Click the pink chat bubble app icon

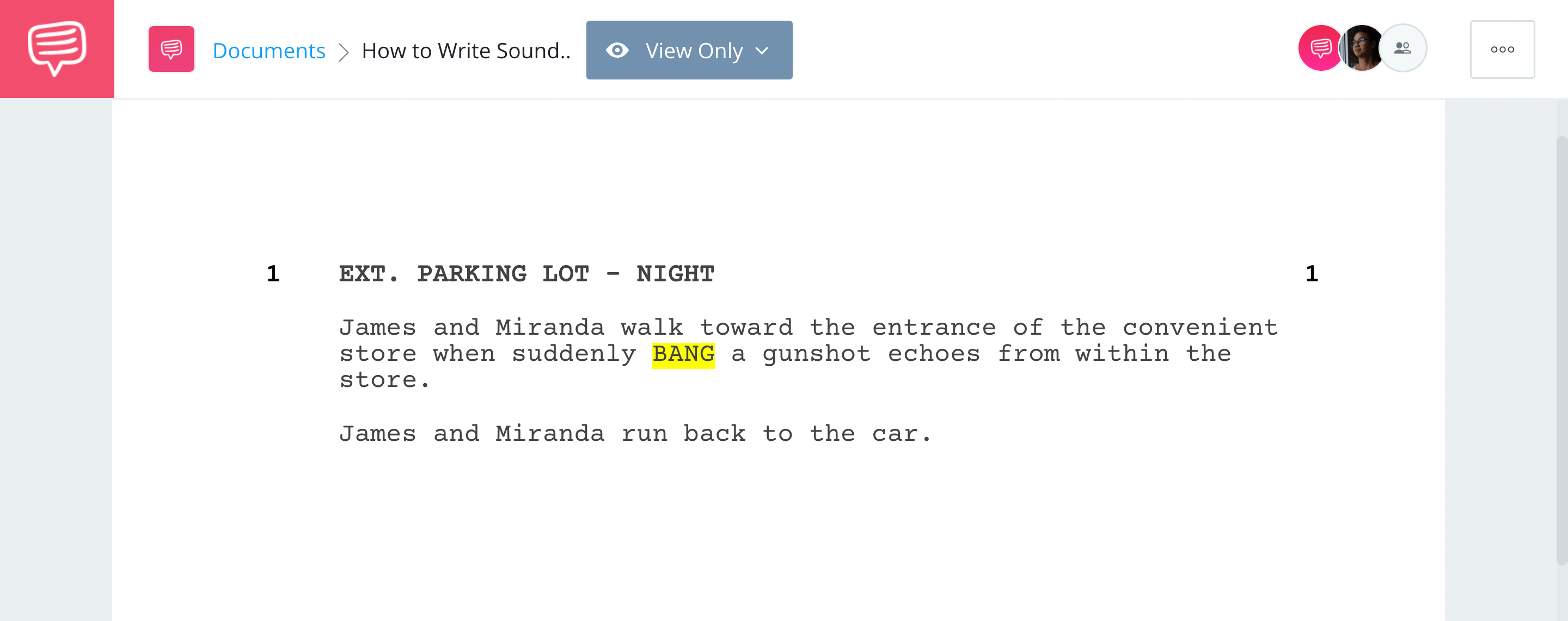(x=57, y=49)
